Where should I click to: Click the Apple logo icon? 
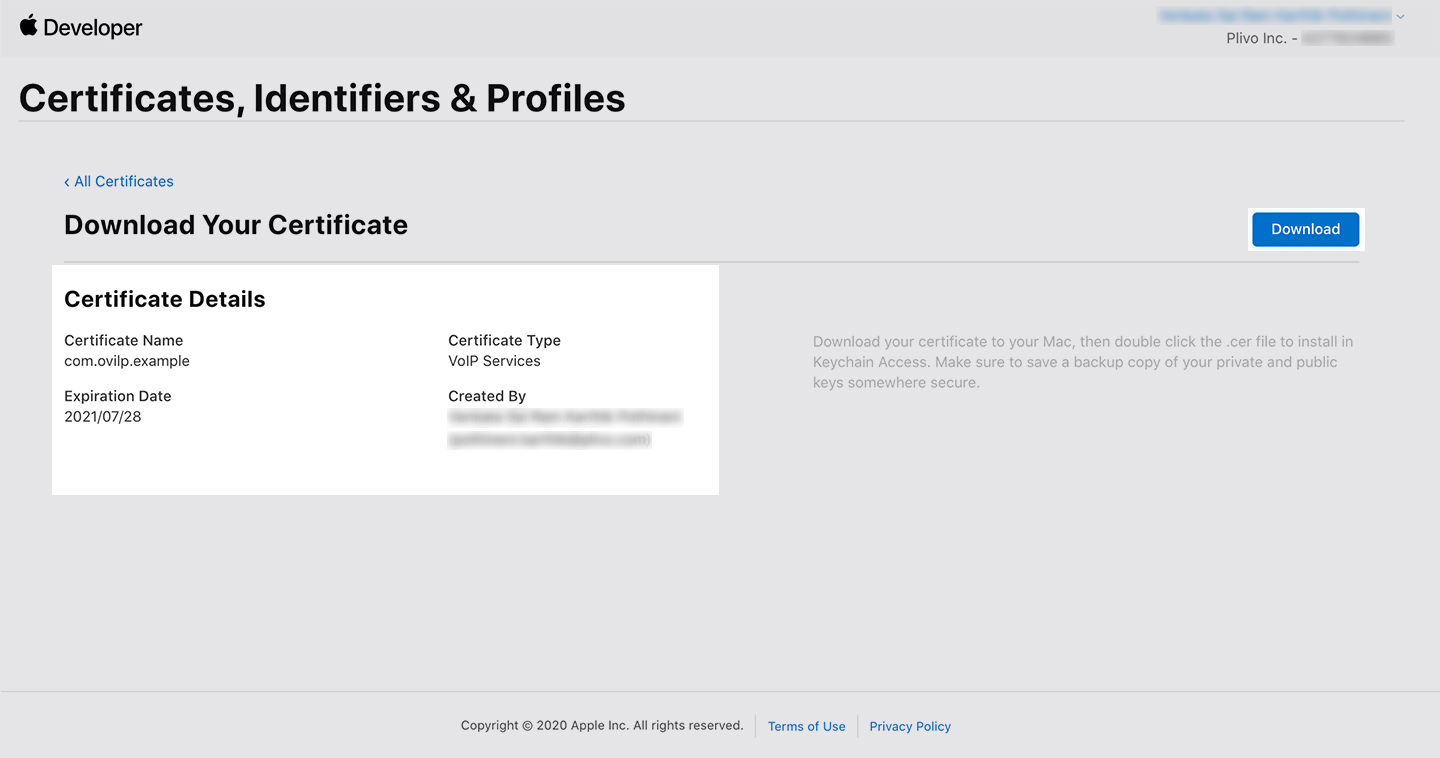point(28,26)
